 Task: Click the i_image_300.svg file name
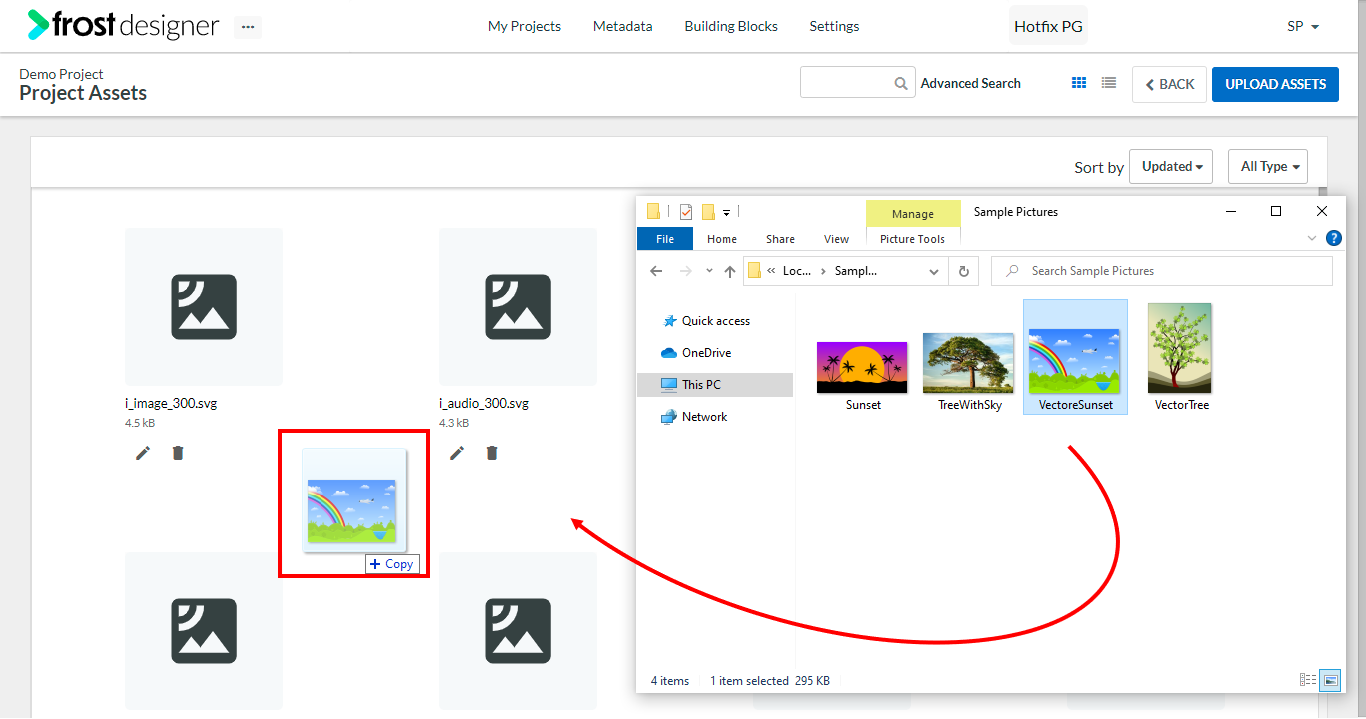click(171, 404)
